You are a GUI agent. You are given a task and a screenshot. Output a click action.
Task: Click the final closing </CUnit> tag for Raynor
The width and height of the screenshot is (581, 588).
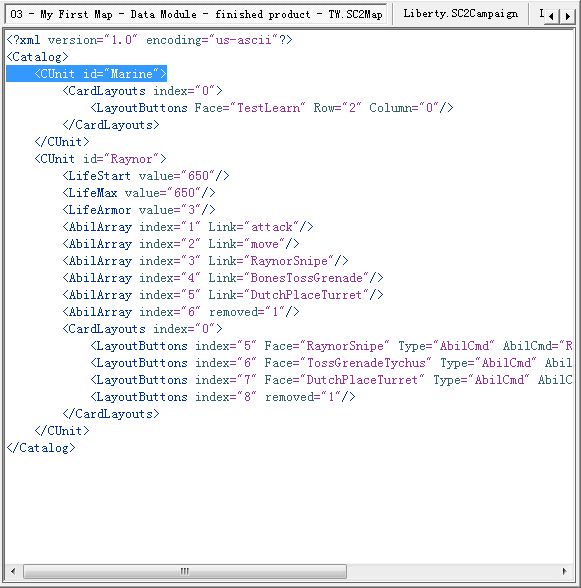tap(62, 431)
